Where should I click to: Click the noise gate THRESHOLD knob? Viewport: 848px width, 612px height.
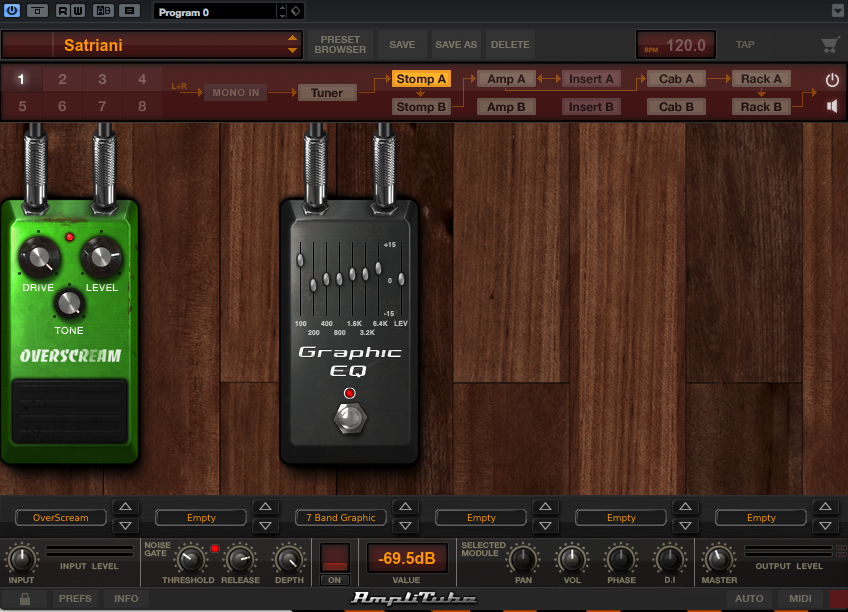[189, 559]
